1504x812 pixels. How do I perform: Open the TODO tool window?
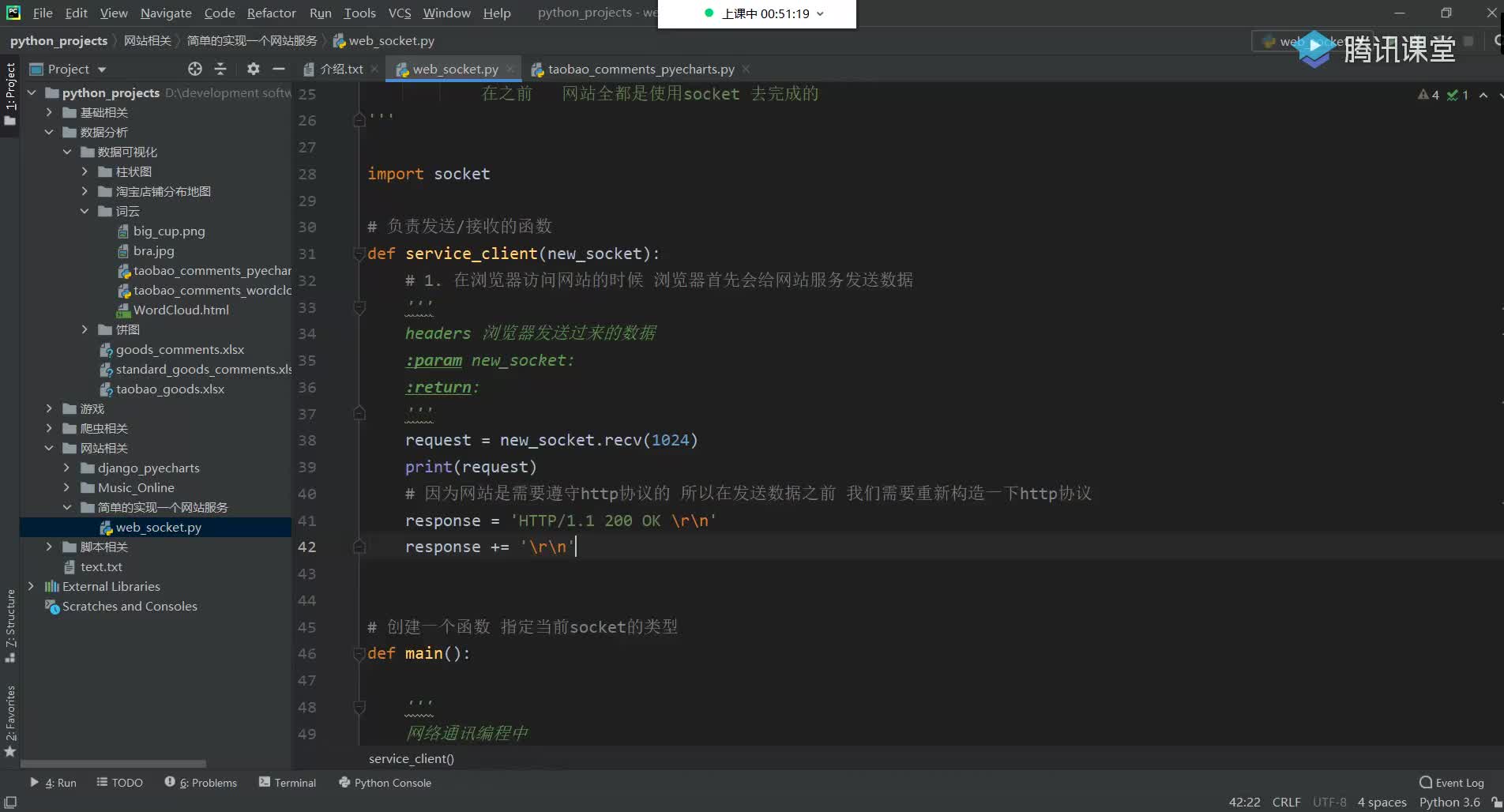[119, 783]
